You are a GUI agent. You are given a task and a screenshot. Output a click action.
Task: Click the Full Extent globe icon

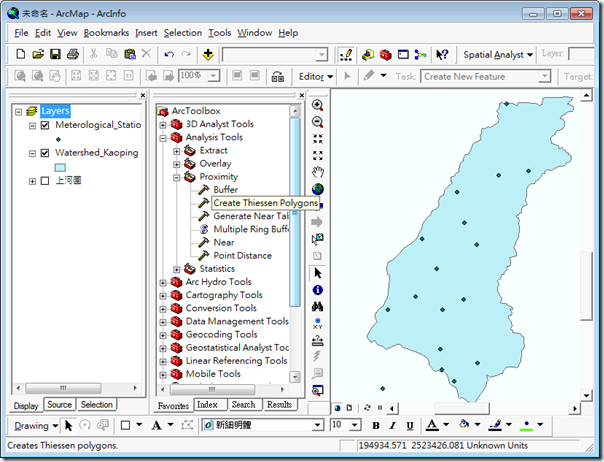pos(317,189)
